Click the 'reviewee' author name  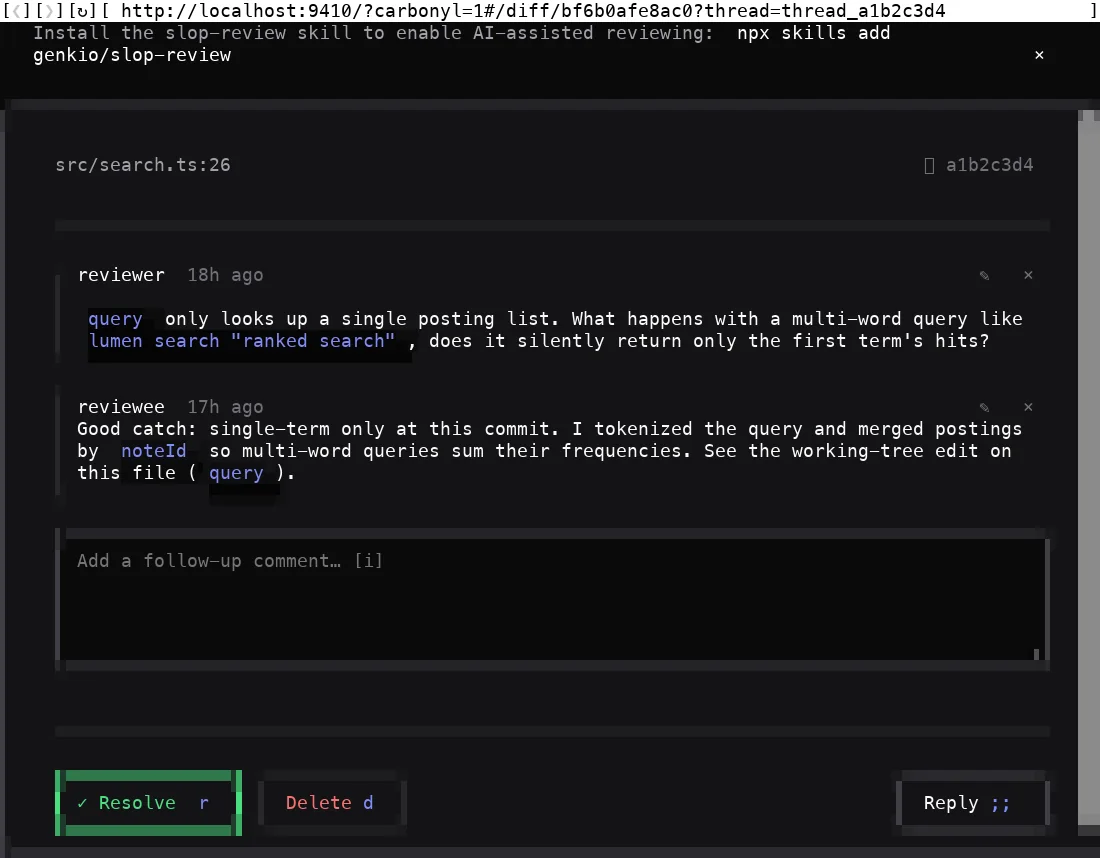tap(121, 407)
